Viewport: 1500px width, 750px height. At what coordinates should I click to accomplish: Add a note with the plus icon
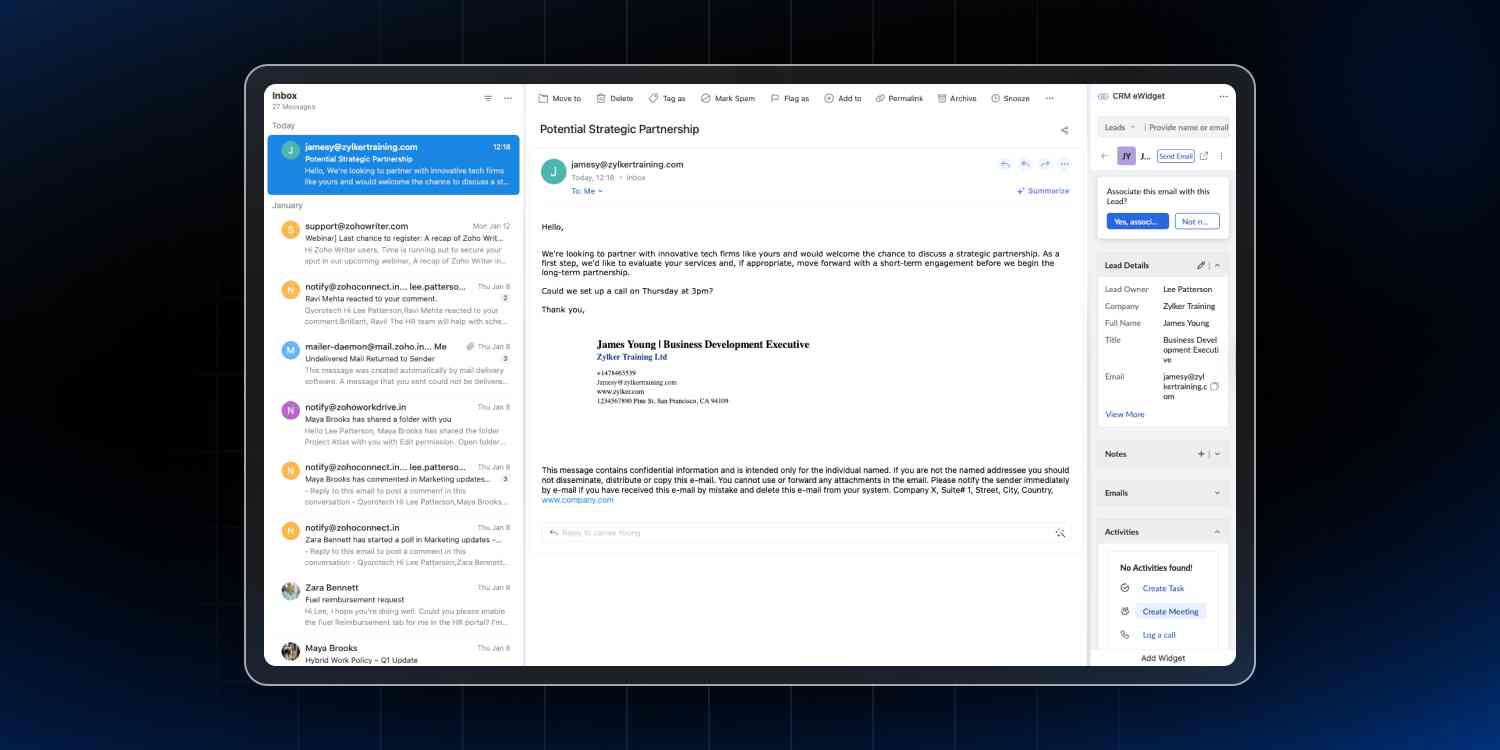point(1201,453)
